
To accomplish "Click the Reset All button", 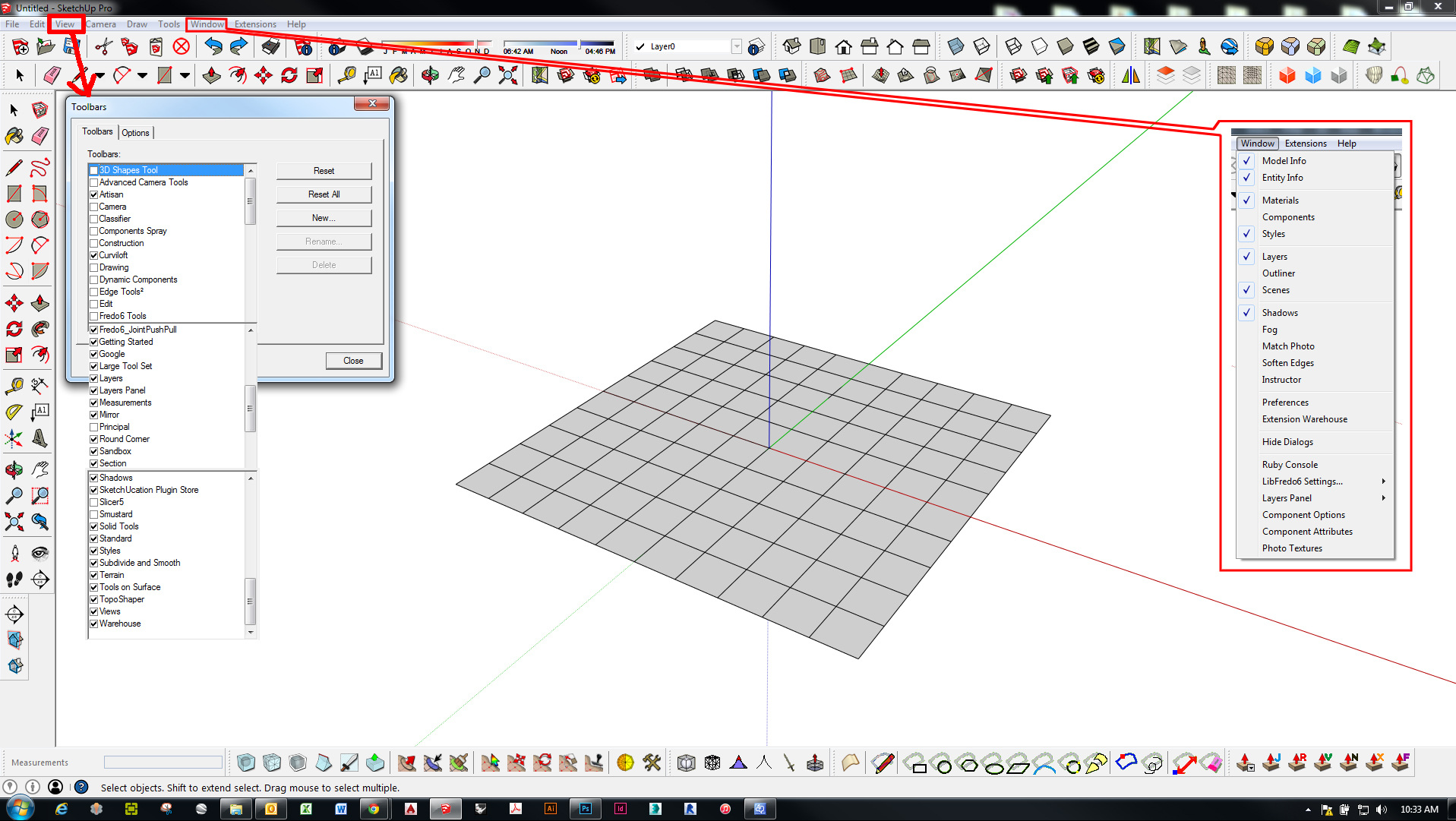I will 324,194.
